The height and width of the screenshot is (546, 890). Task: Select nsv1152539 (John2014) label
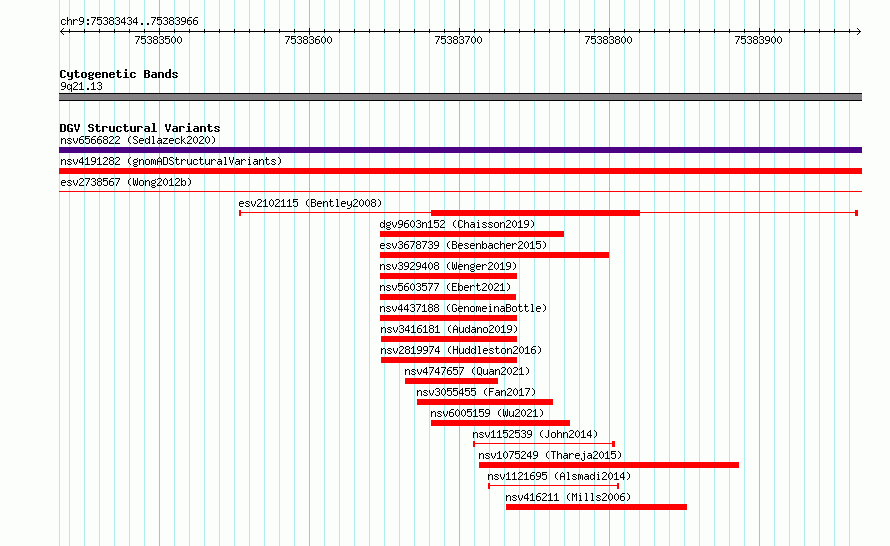[x=535, y=434]
